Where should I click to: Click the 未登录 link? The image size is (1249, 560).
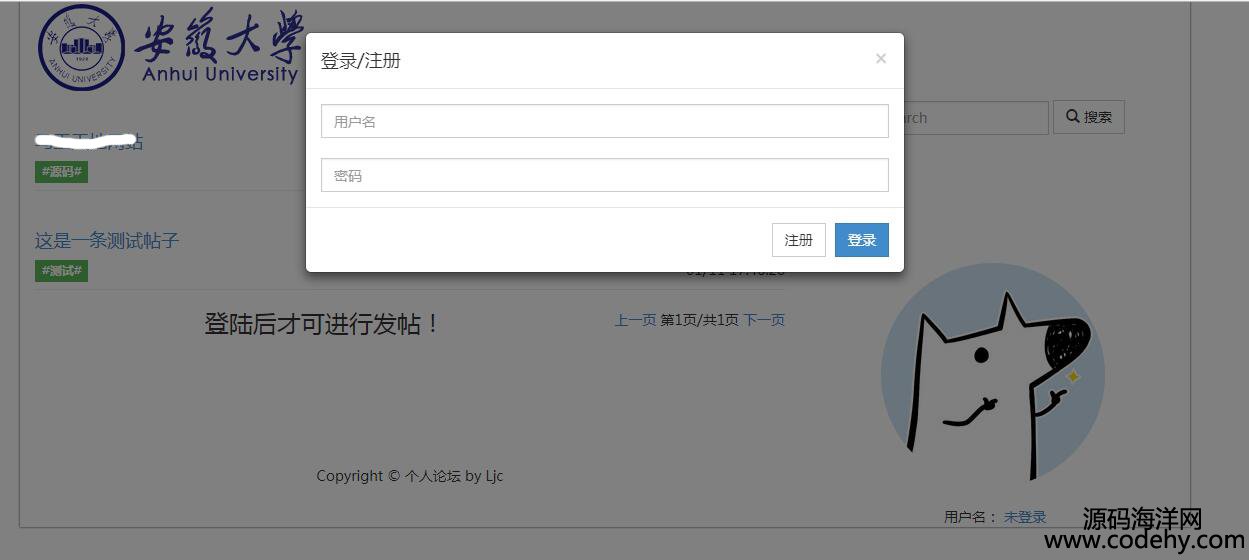coord(1025,517)
